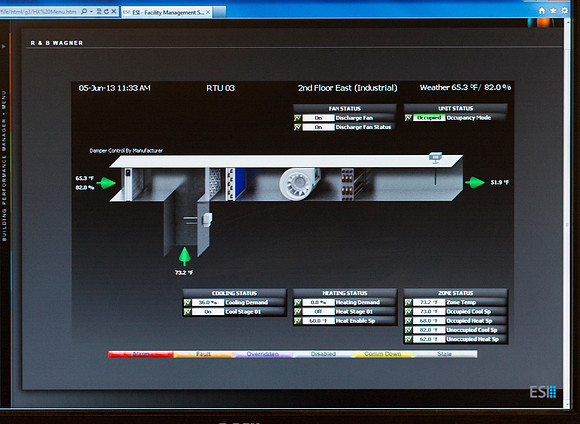
Task: Open trend icon beside Discharge Fan
Action: tap(297, 118)
